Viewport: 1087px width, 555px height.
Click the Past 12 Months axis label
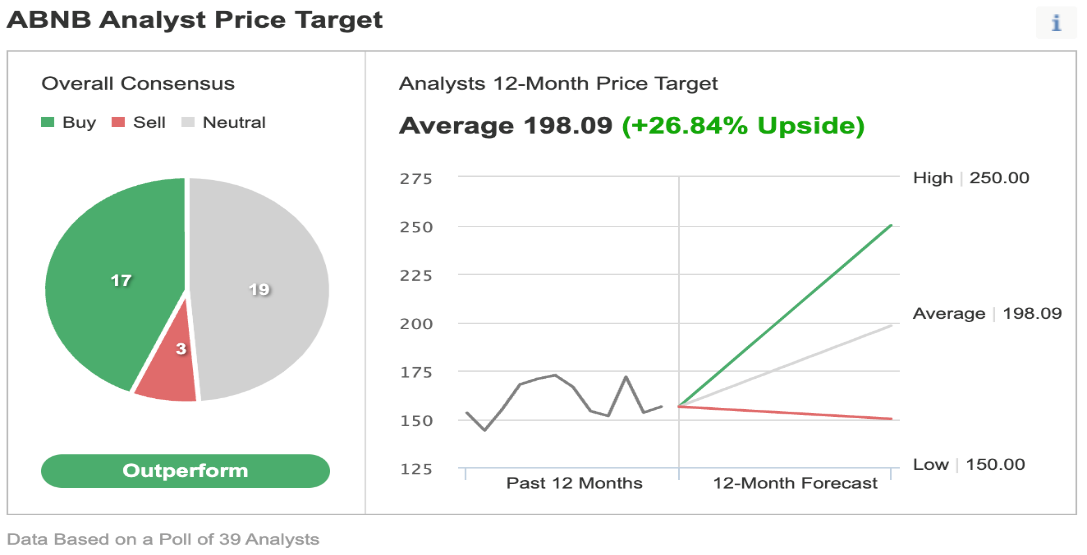tap(574, 484)
